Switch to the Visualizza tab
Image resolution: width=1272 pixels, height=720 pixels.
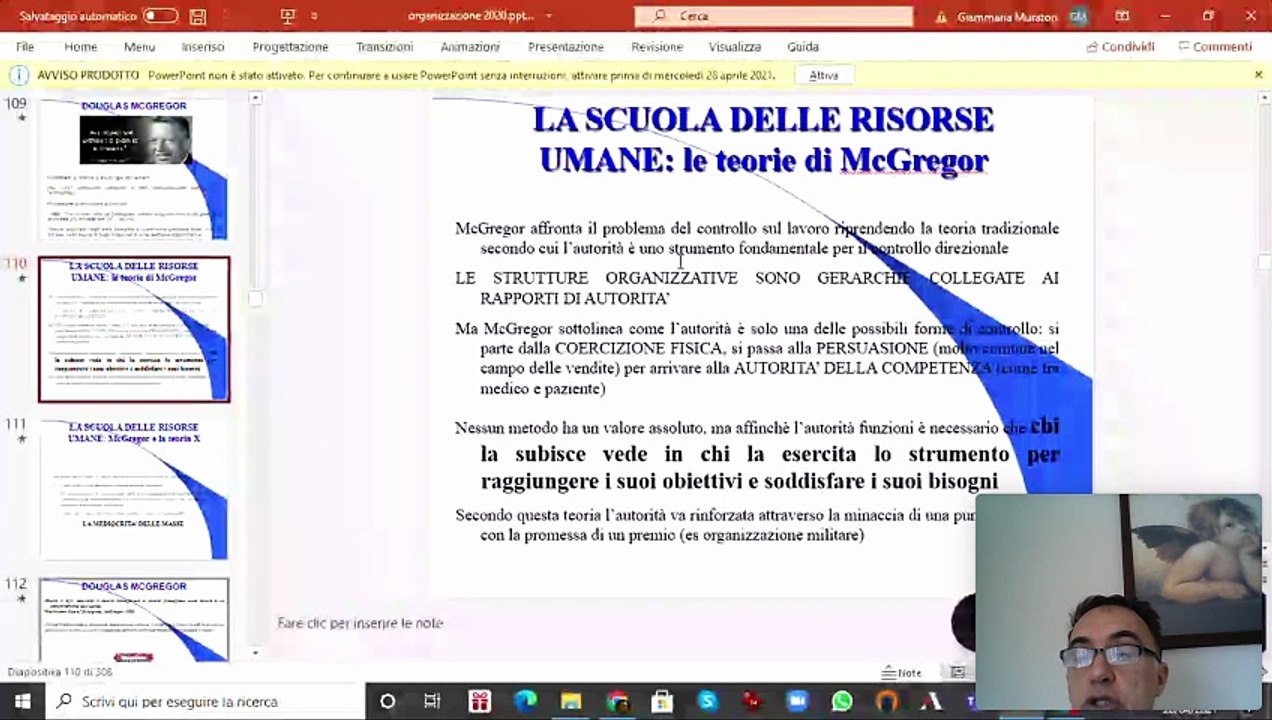[734, 47]
